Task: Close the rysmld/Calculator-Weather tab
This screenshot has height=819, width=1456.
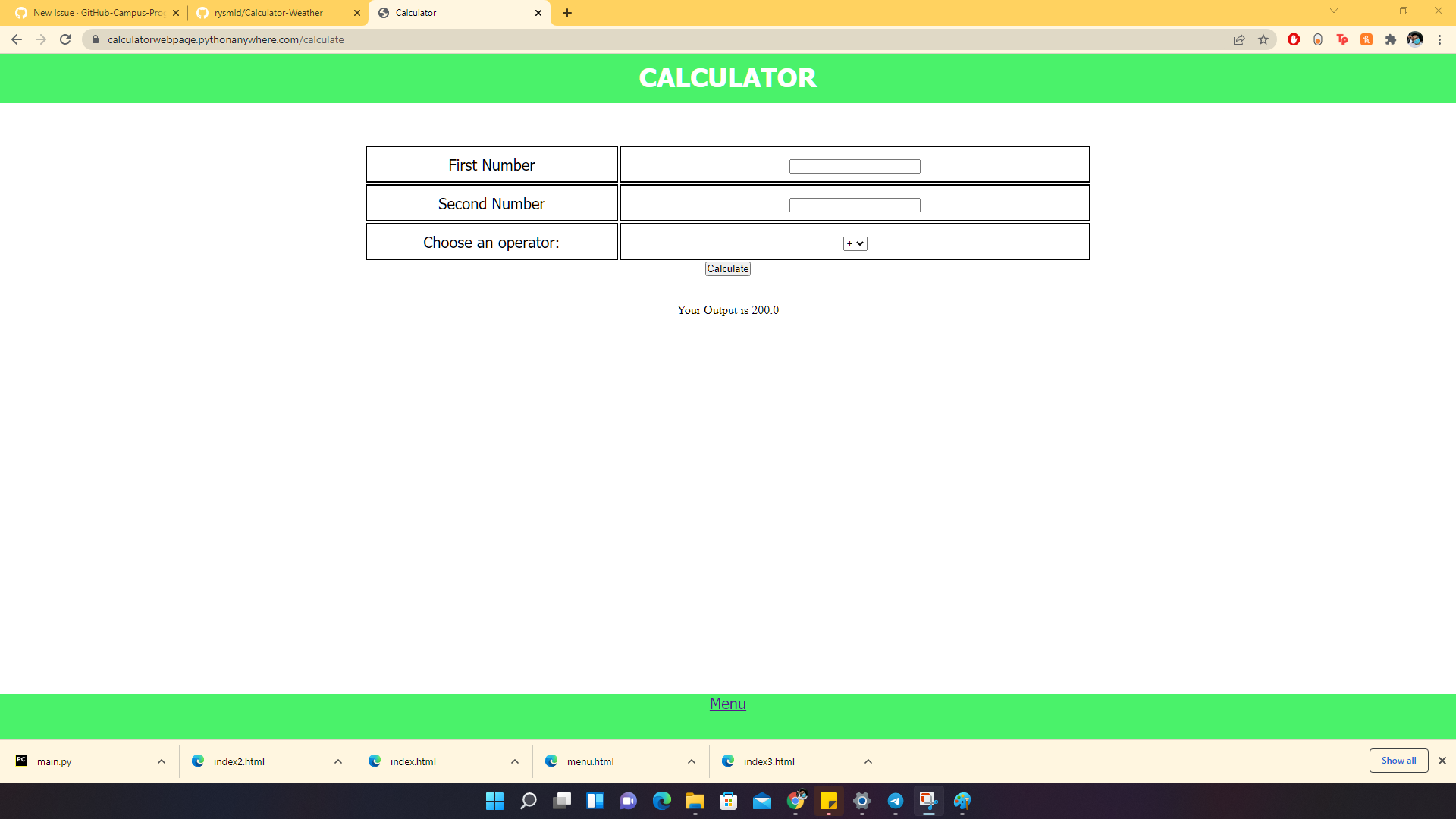Action: [357, 13]
